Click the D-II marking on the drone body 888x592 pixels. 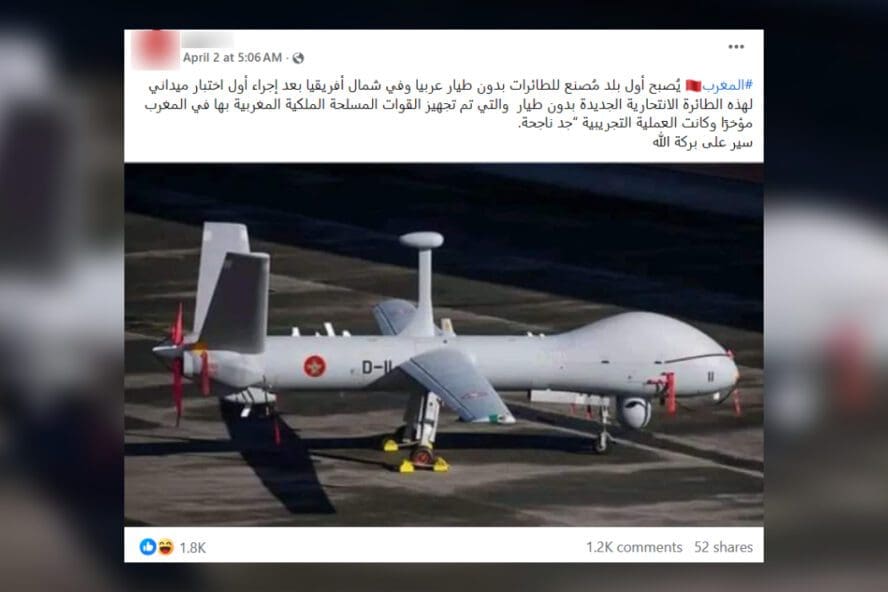coord(377,367)
